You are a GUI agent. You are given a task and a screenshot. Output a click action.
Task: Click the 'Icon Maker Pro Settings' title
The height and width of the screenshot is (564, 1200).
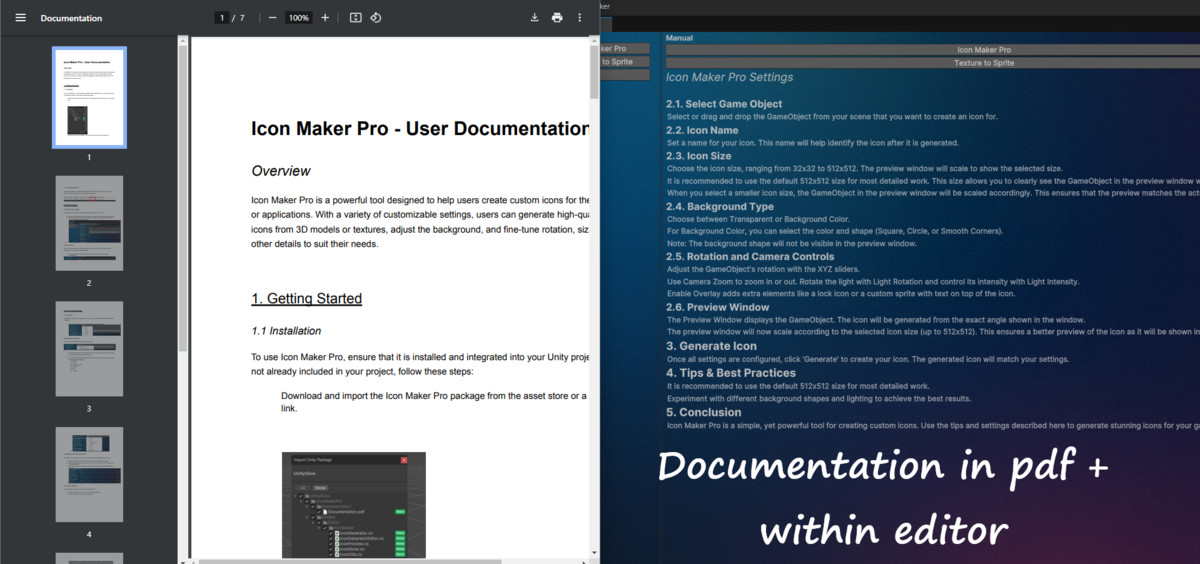click(729, 77)
